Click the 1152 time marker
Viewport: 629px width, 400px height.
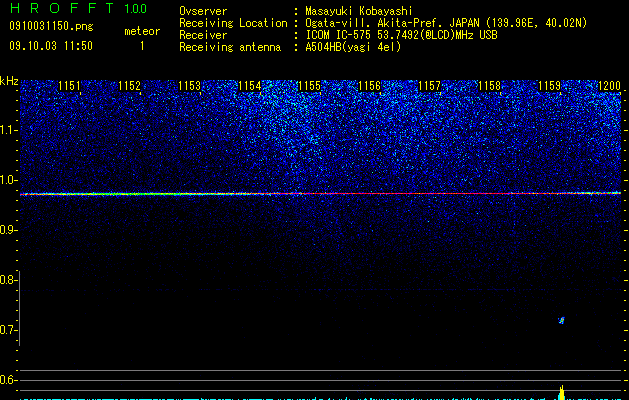pos(130,86)
